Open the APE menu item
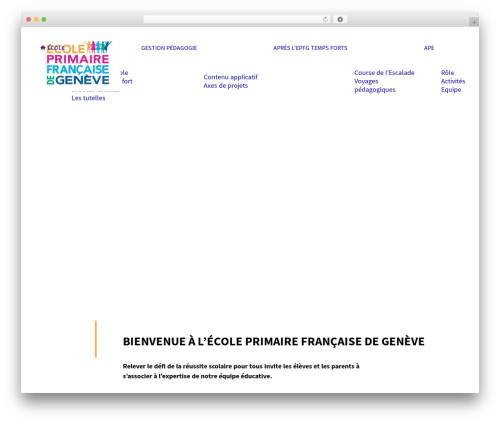The image size is (500, 423). [x=429, y=48]
